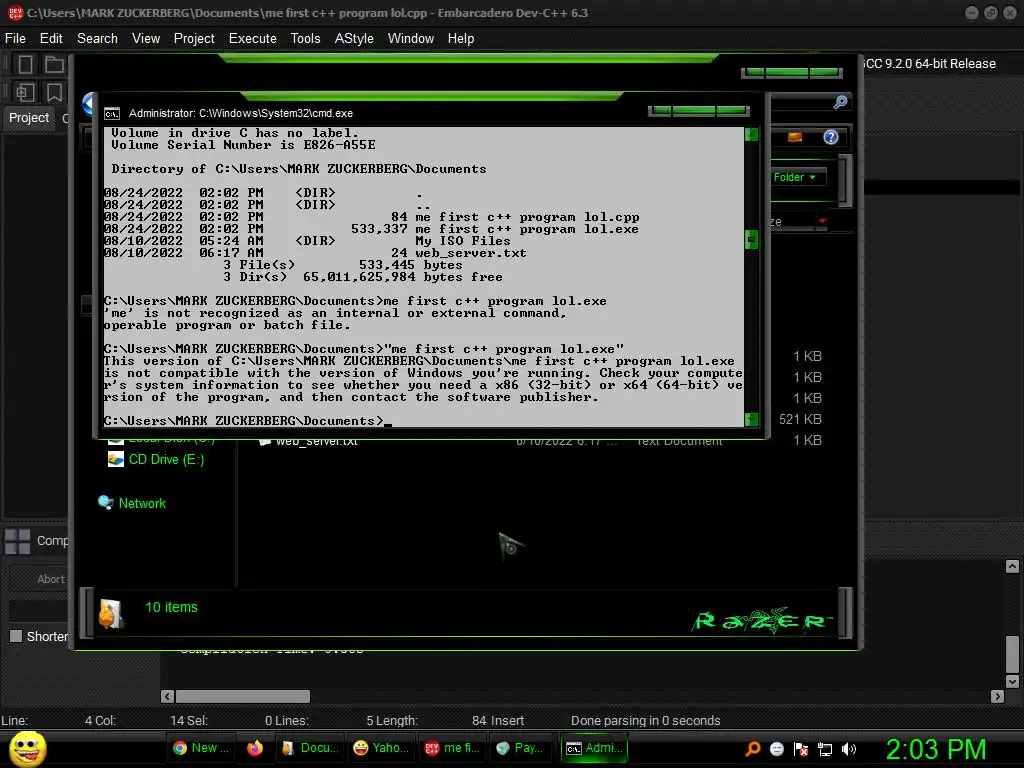Click the Abort button in Dev-C++ compile panel

pyautogui.click(x=40, y=579)
